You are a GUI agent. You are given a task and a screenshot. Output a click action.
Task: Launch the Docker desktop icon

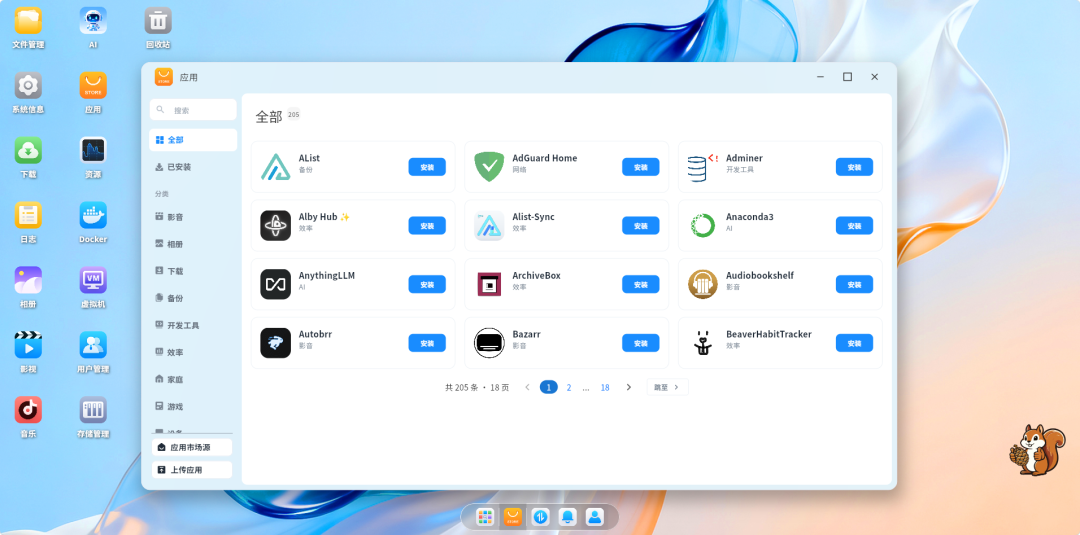click(x=93, y=215)
